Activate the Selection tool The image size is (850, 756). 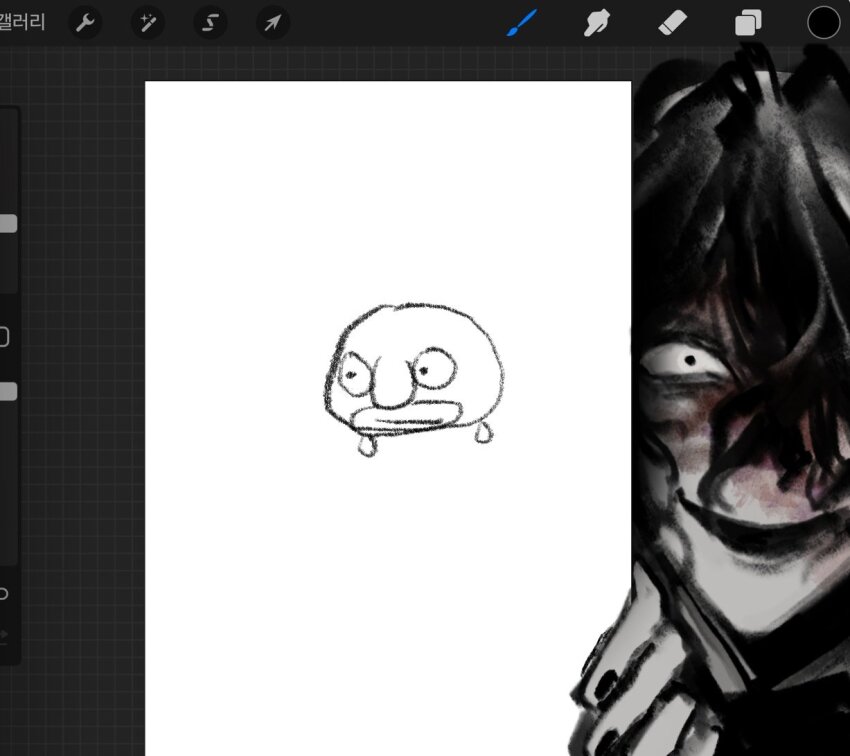tap(209, 22)
